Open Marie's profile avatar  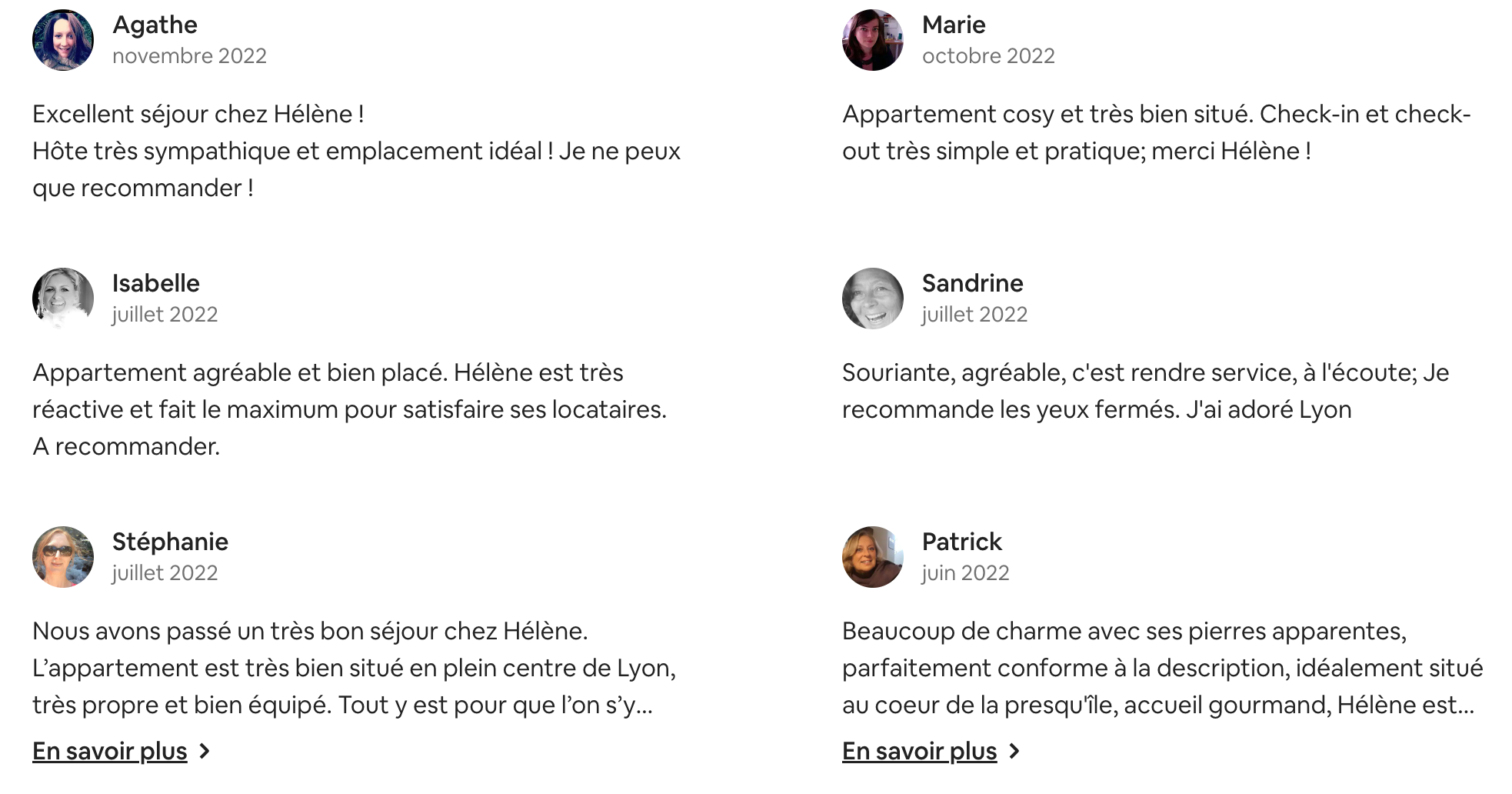coord(873,40)
